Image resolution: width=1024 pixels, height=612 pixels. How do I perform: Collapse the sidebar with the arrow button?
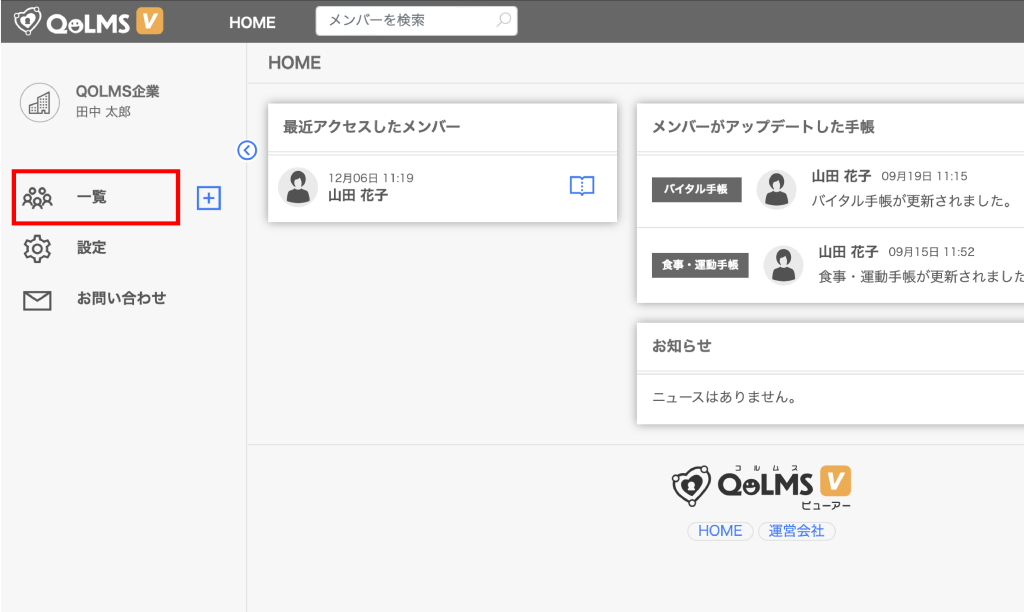coord(248,150)
